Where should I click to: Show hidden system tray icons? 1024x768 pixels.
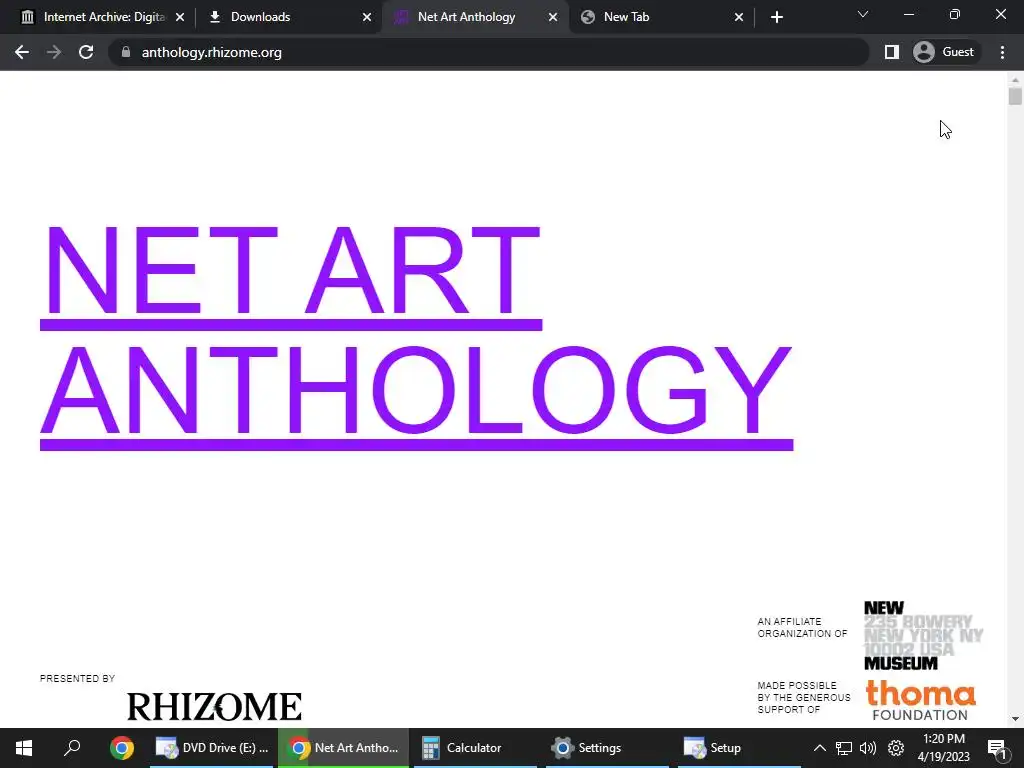tap(819, 748)
